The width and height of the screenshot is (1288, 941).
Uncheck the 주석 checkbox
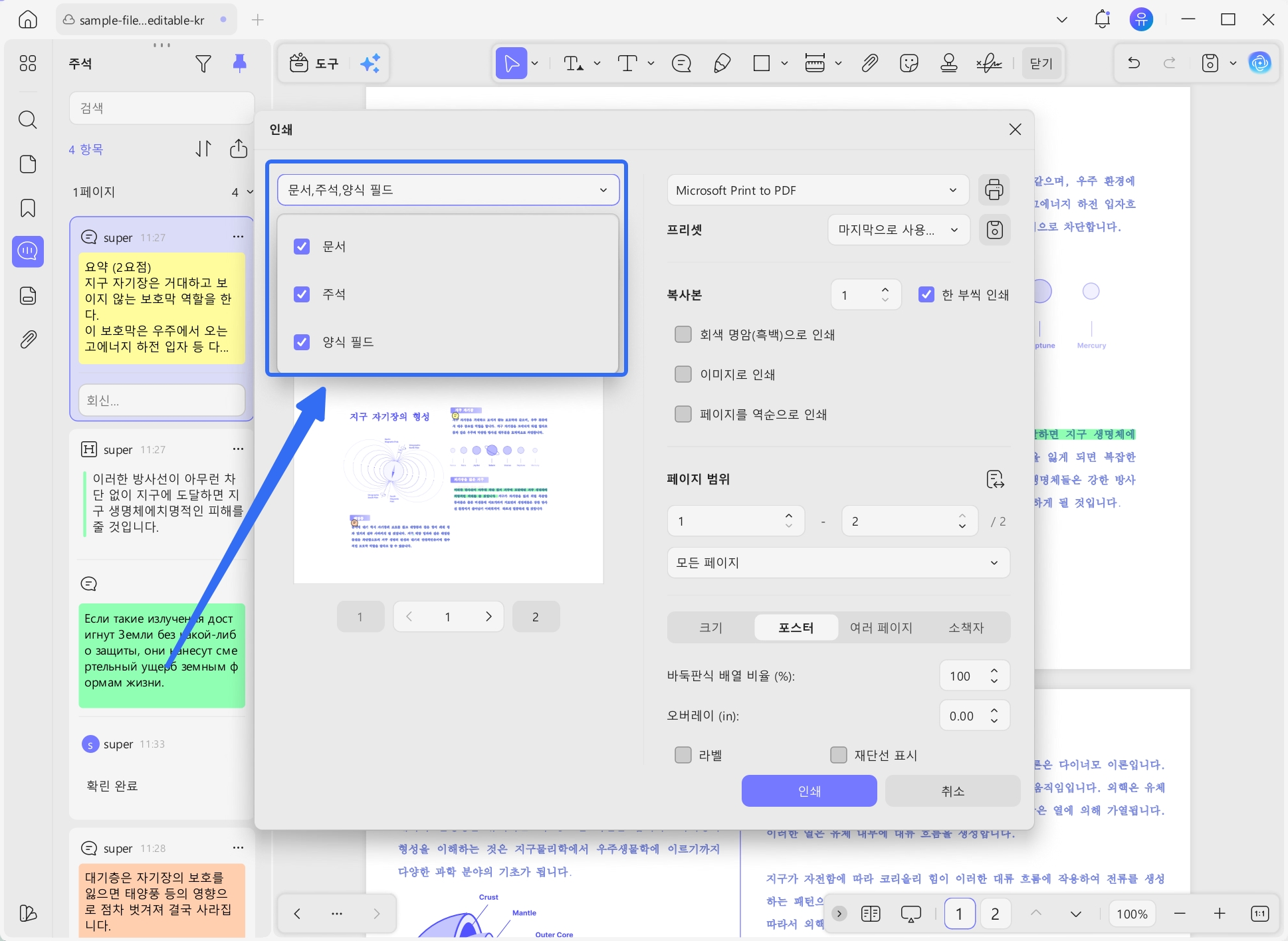(302, 294)
